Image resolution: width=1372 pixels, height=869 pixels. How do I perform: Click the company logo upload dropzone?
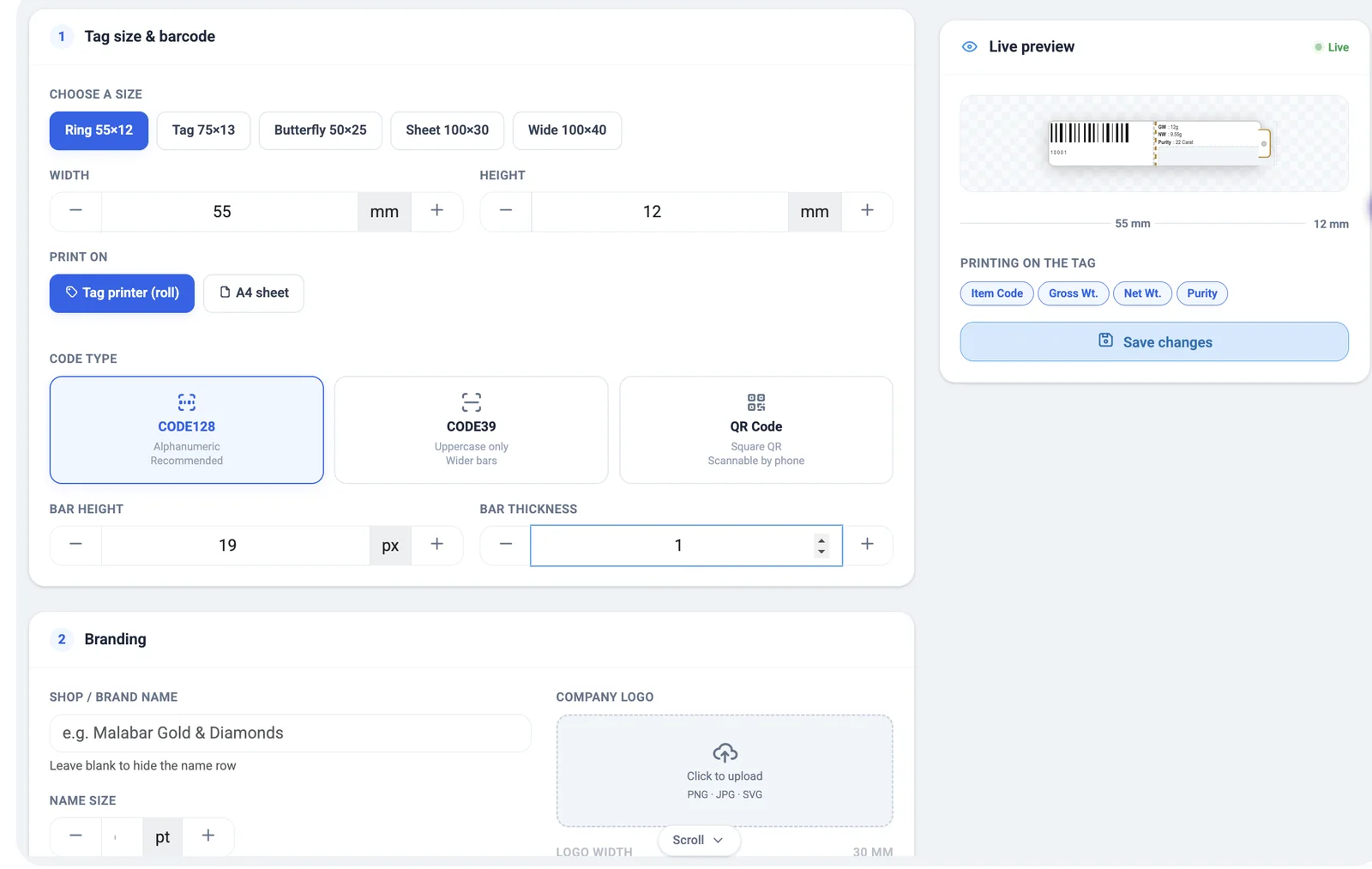coord(725,770)
